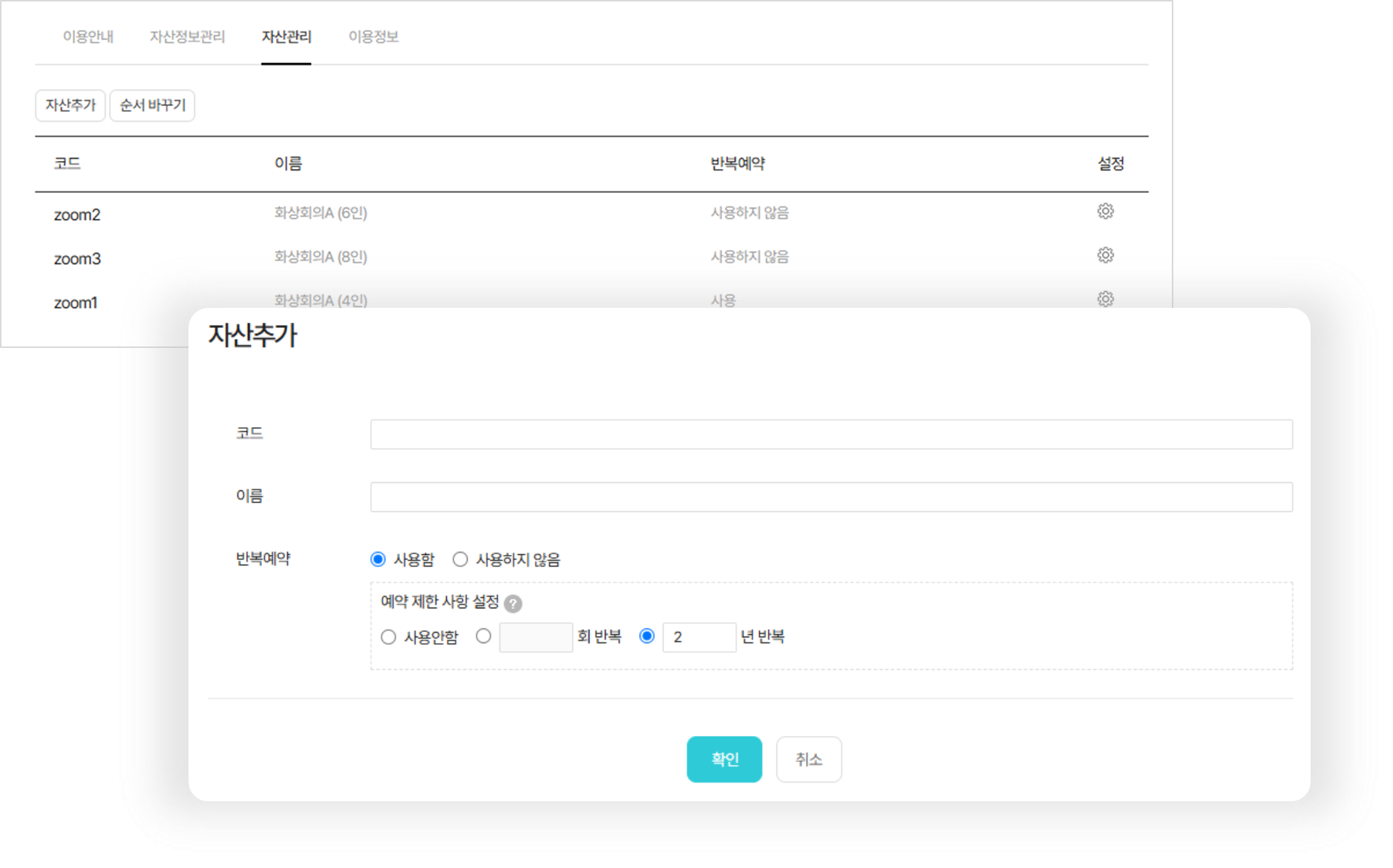This screenshot has width=1393, height=868.
Task: Click the 순서 바꾸기 button
Action: 152,105
